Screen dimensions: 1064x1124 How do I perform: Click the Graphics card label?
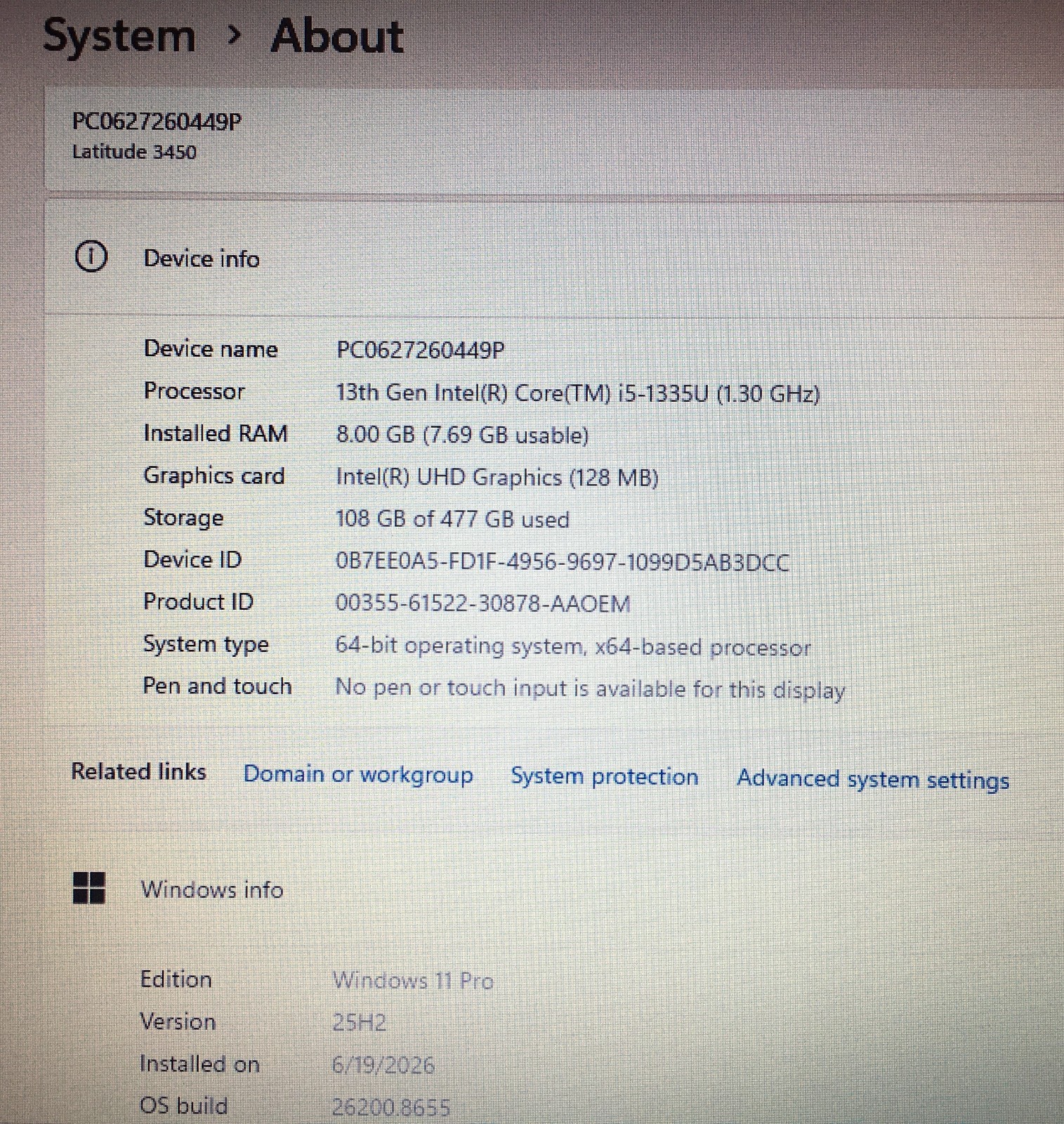pos(214,476)
